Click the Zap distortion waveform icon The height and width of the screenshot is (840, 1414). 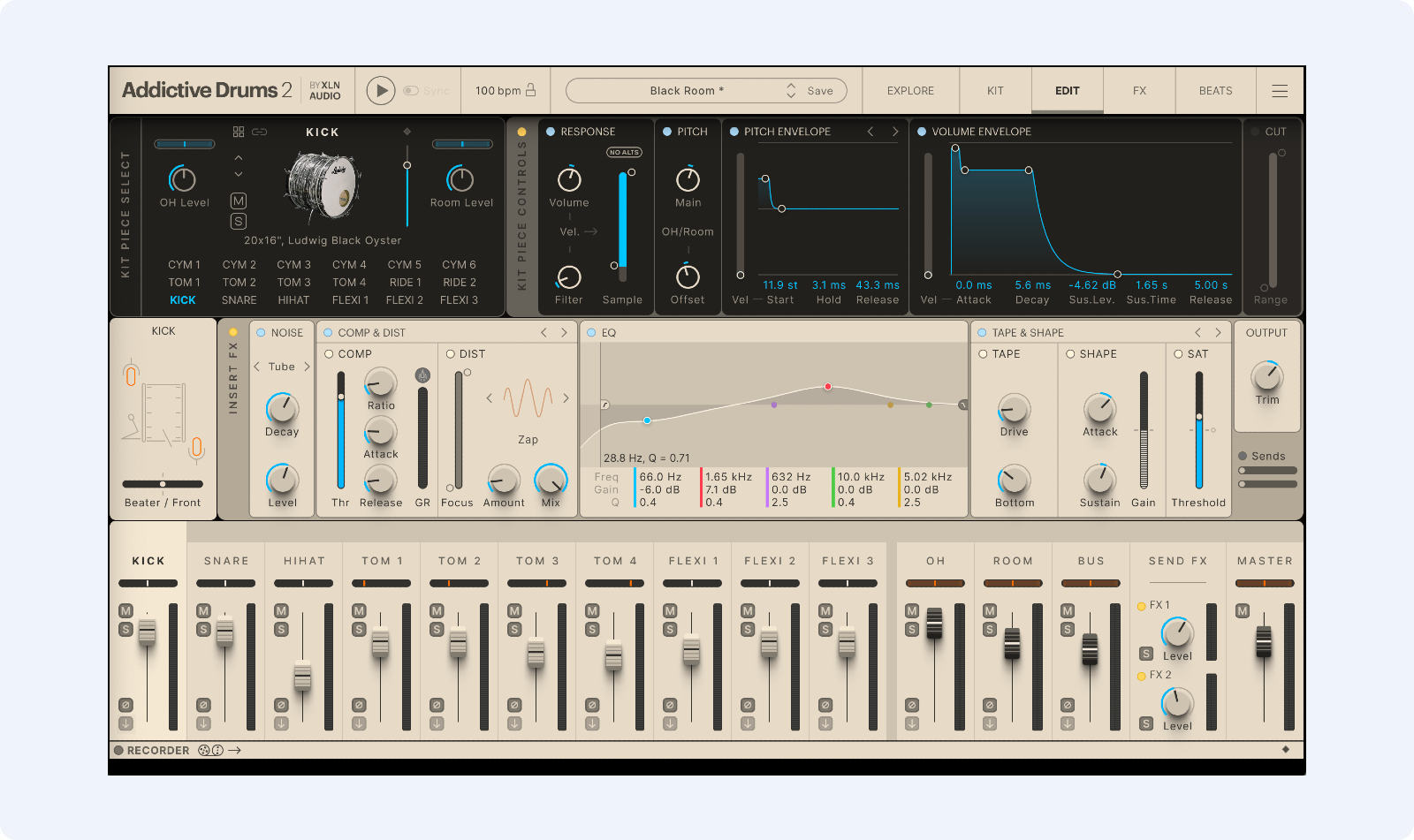click(528, 398)
